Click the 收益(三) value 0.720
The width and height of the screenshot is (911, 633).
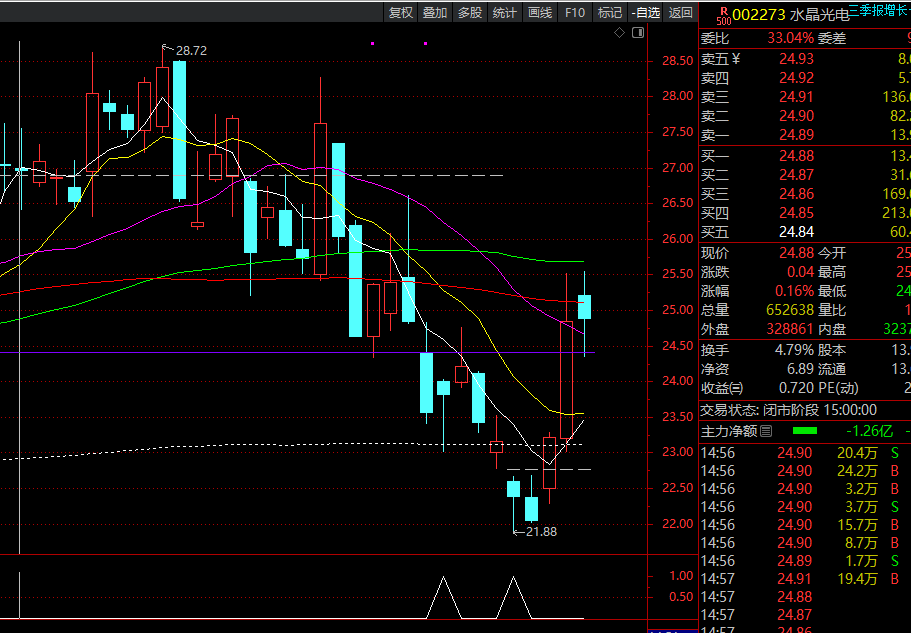coord(796,388)
